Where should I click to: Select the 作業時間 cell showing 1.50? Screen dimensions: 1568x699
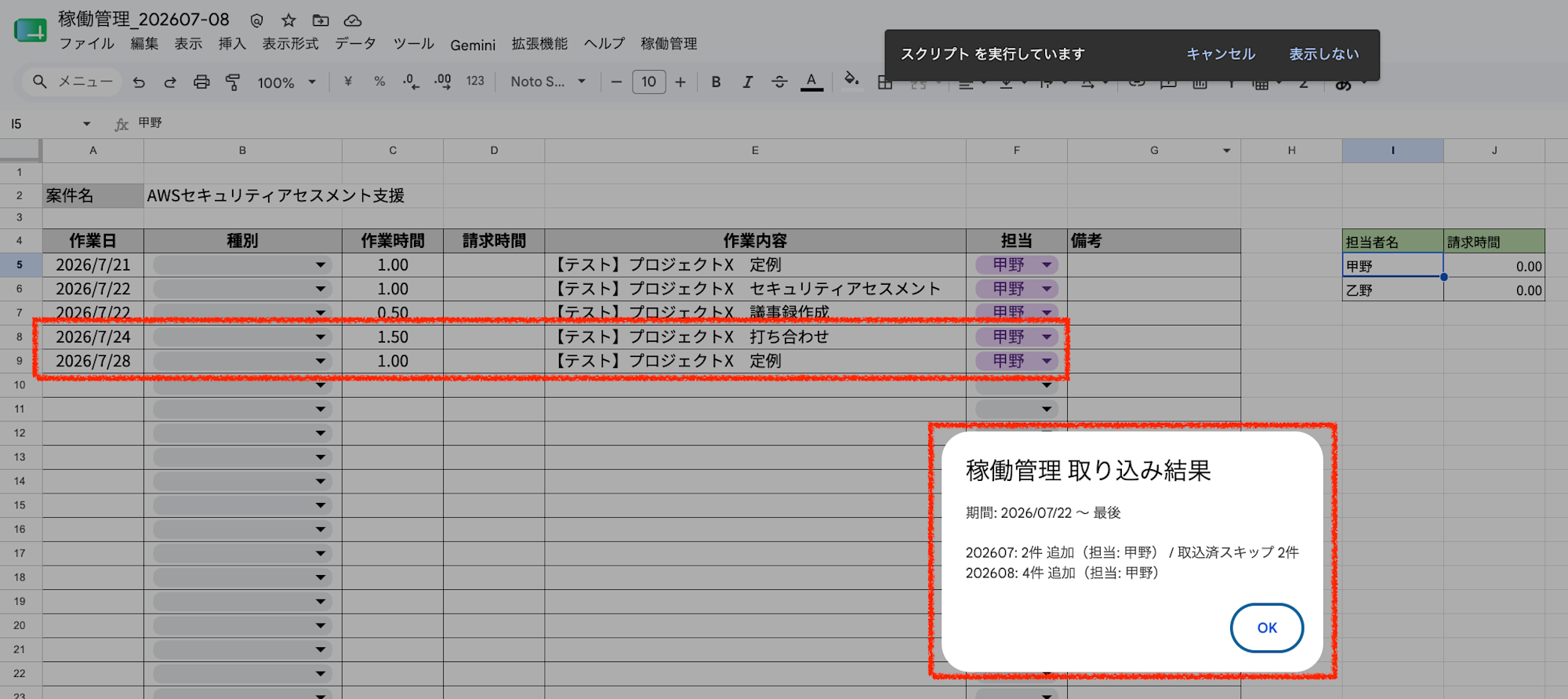(393, 337)
